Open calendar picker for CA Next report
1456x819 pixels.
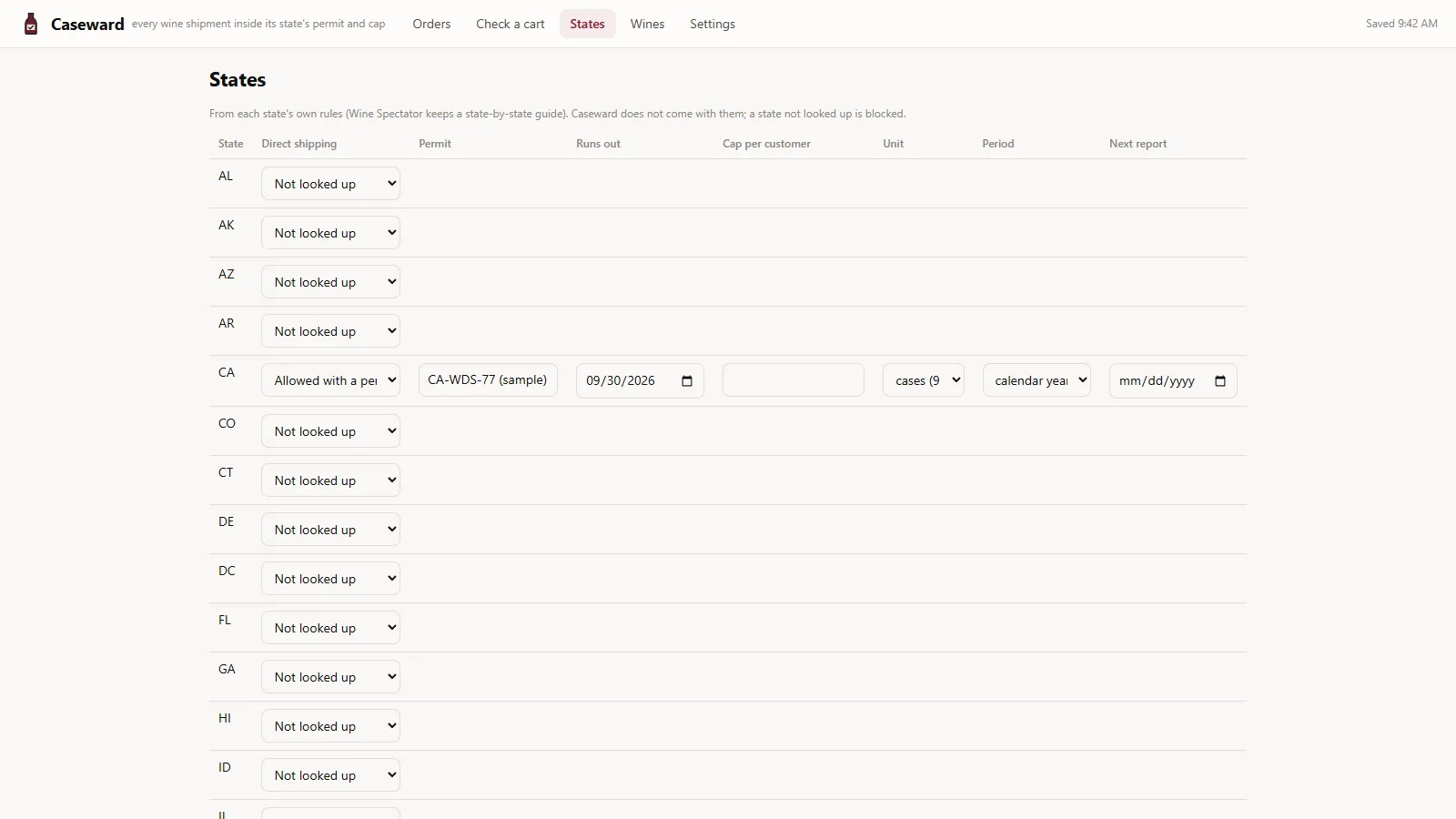[1220, 381]
